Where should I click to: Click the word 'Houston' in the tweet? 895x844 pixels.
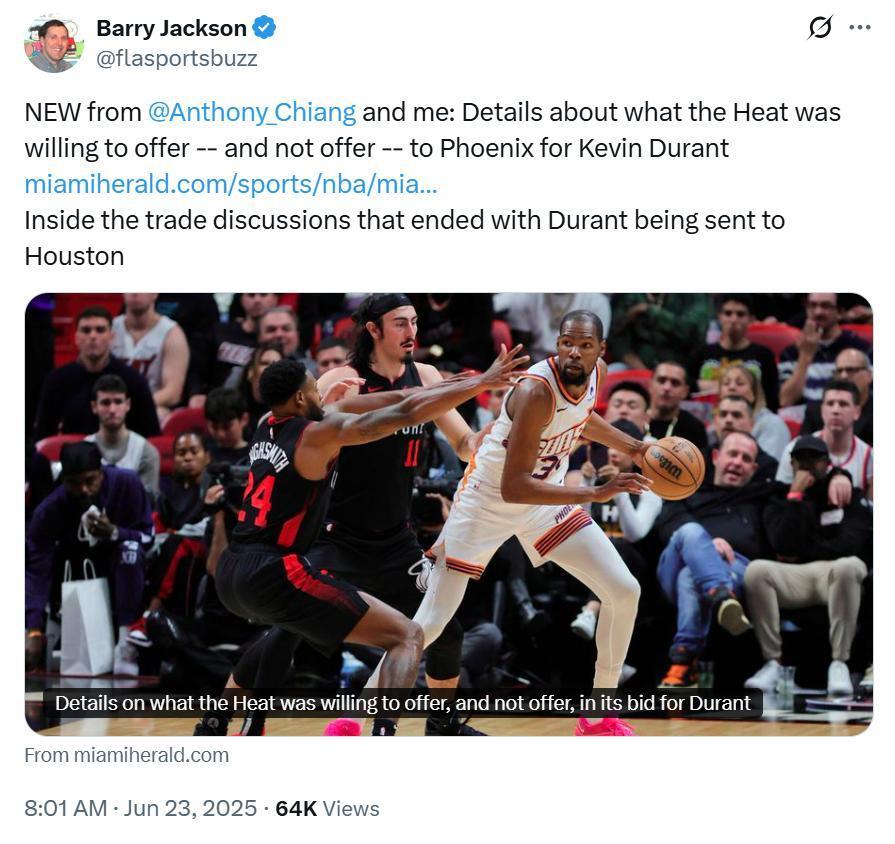pyautogui.click(x=74, y=256)
